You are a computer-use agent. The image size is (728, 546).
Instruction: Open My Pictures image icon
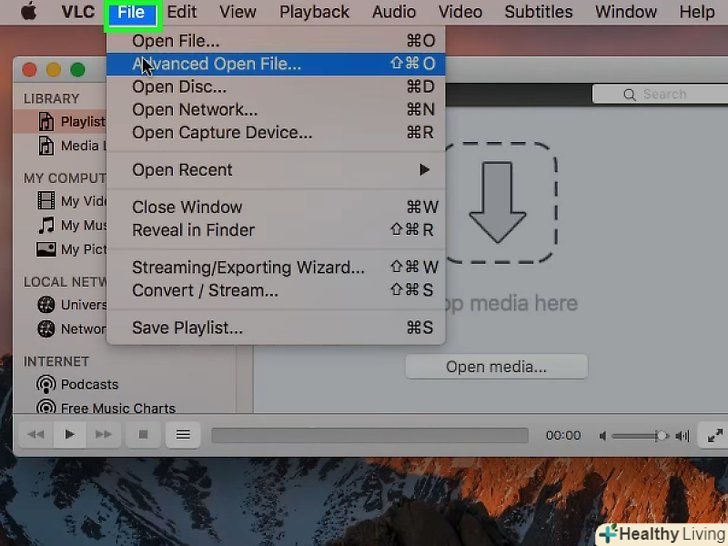click(46, 249)
